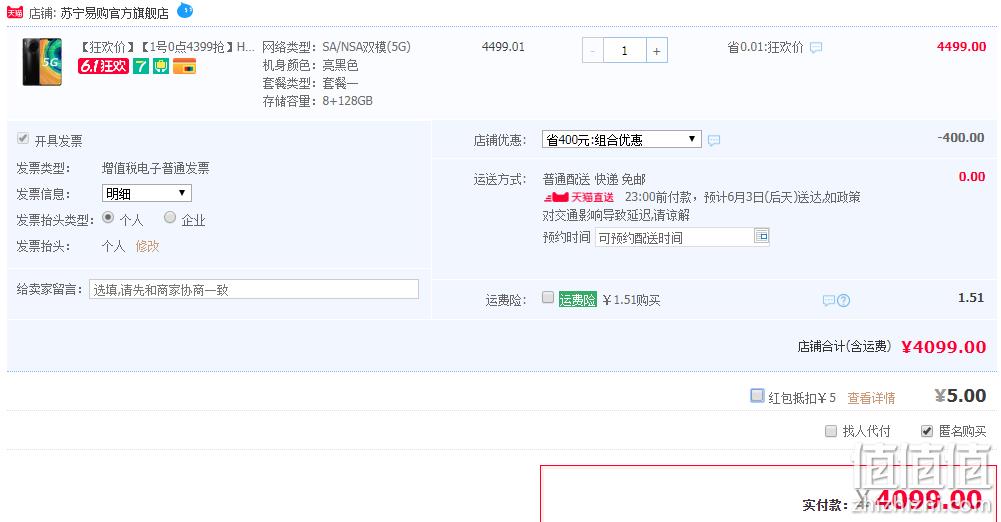Open the phone product thumbnail
The width and height of the screenshot is (1001, 522).
click(x=42, y=62)
